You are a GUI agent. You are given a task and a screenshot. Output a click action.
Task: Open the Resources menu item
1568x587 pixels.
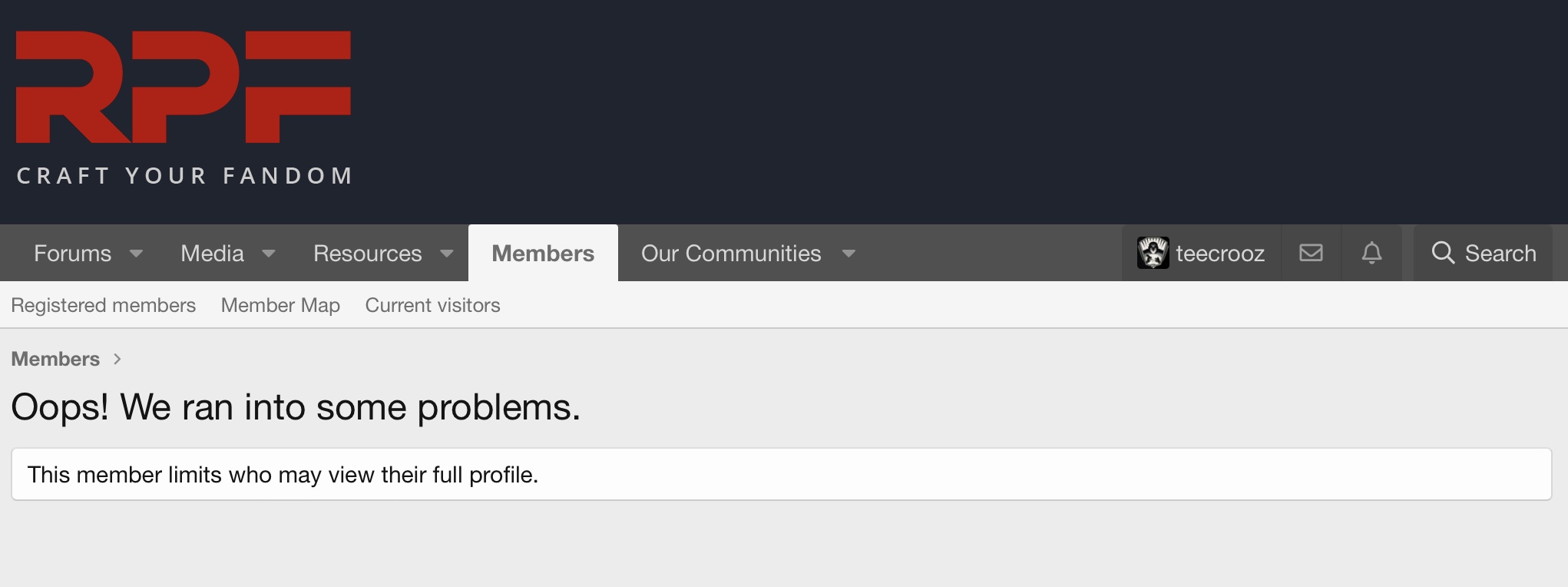pyautogui.click(x=368, y=254)
